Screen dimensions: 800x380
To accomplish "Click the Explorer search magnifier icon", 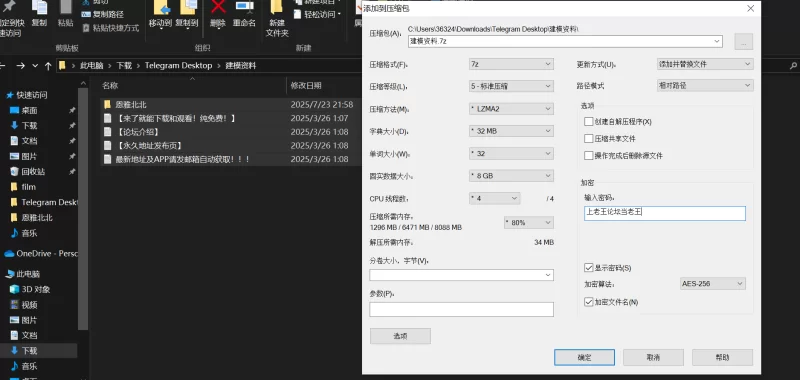I will click(793, 66).
